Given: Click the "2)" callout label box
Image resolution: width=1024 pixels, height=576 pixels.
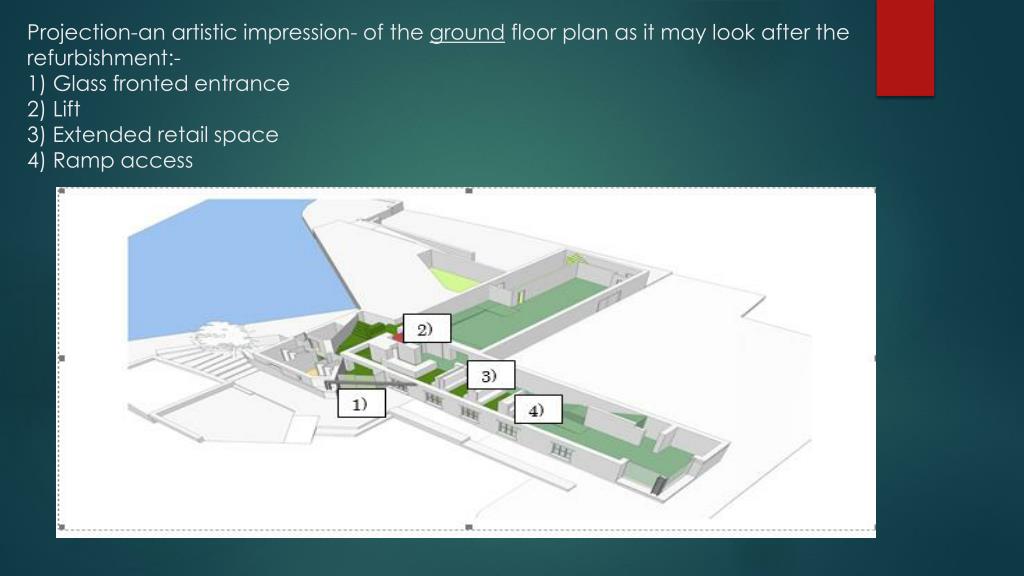Looking at the screenshot, I should click(426, 328).
